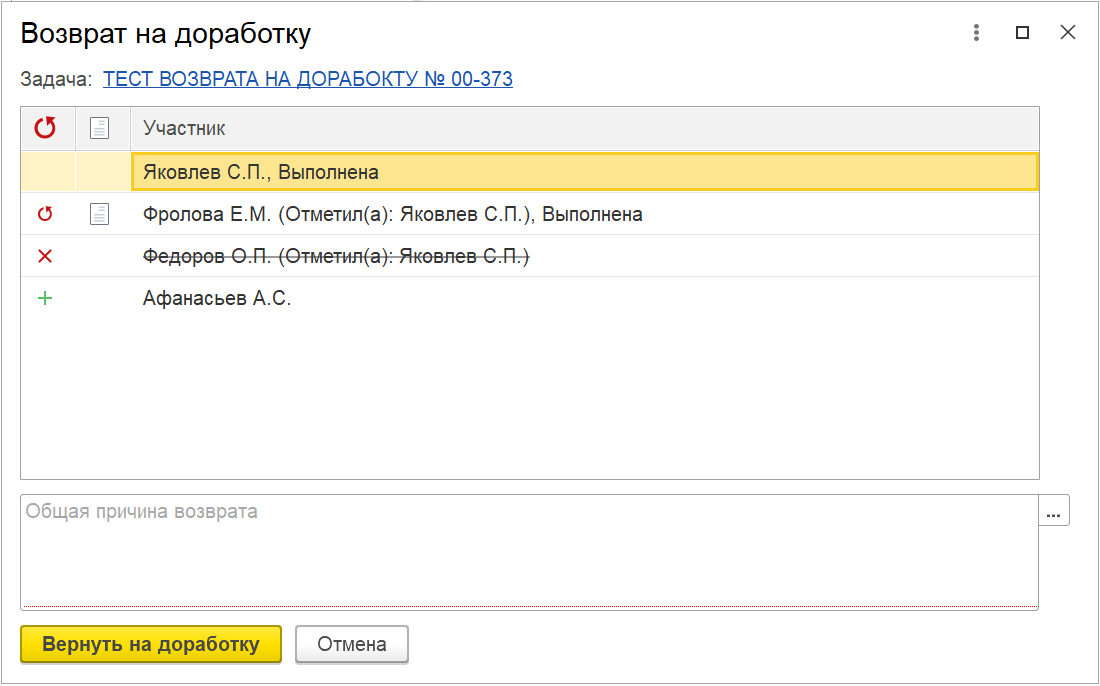
Task: Close the Возврат на доработку dialog
Action: click(x=1068, y=33)
